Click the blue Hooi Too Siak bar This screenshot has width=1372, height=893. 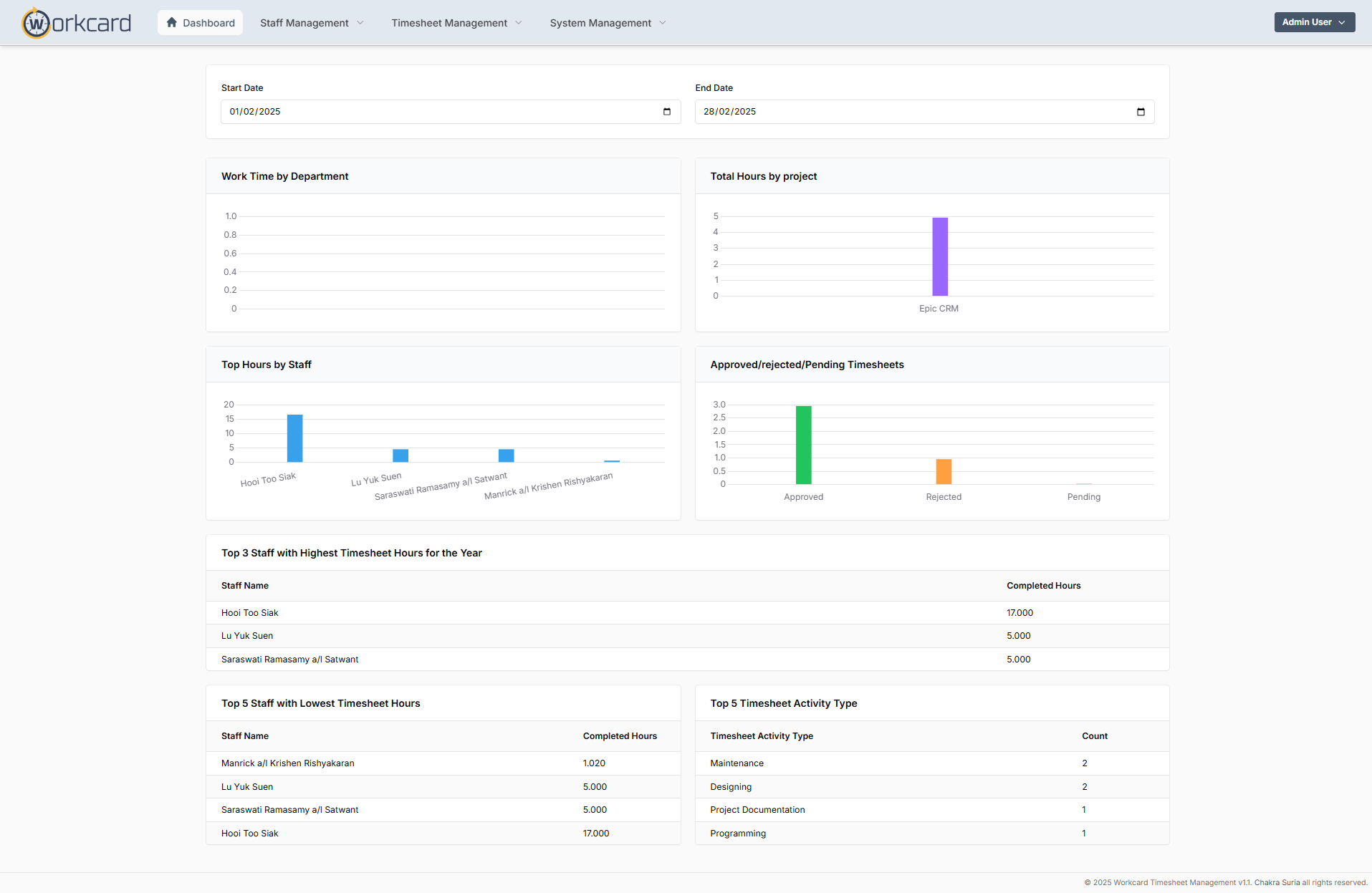coord(294,438)
